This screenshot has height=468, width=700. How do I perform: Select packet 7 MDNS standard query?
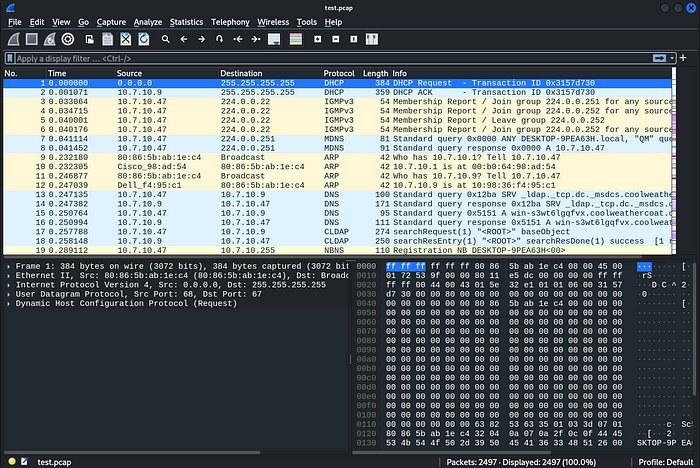(337, 139)
